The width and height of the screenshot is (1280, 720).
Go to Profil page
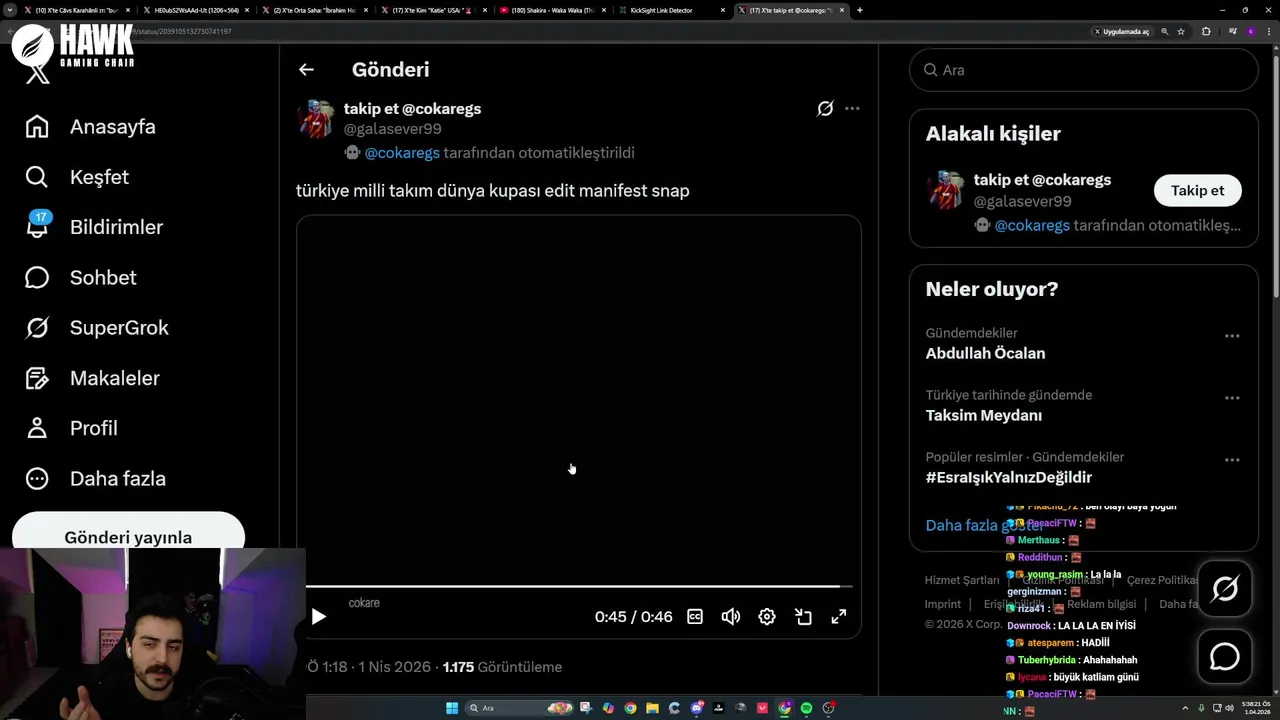(x=71, y=428)
